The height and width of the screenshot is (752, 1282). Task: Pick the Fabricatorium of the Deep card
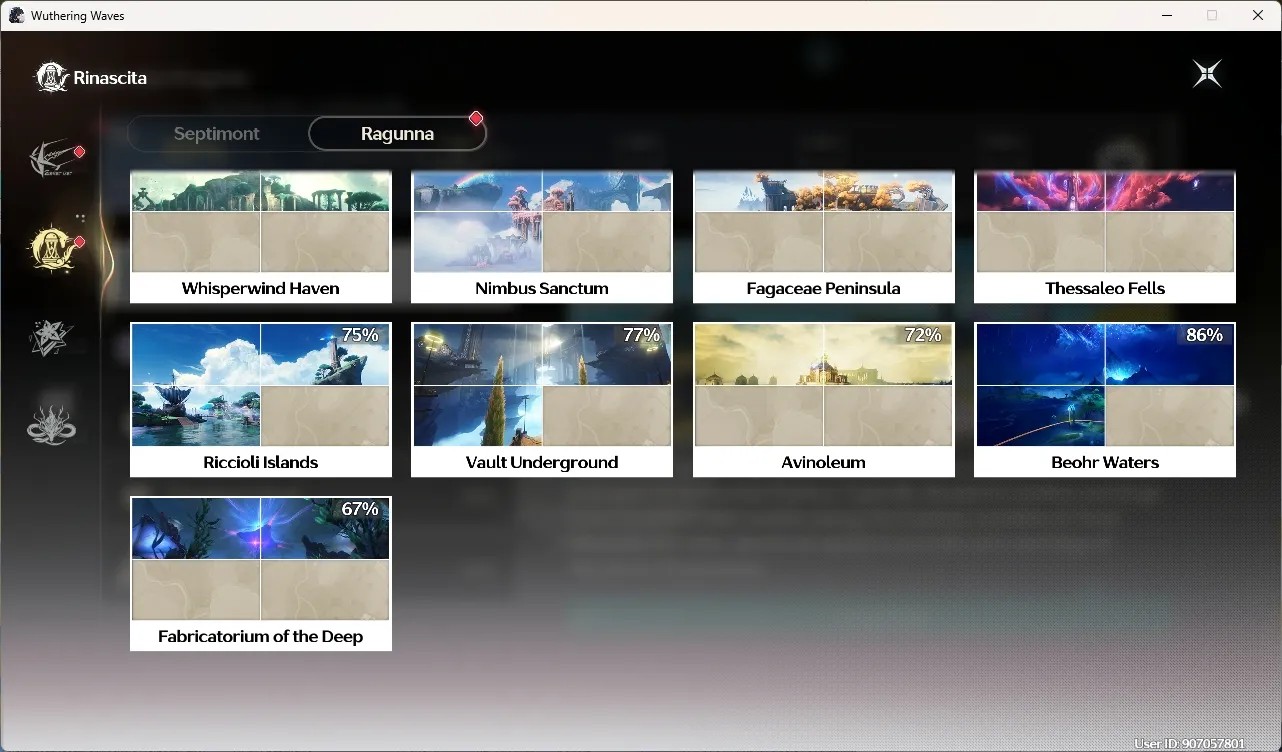click(261, 574)
